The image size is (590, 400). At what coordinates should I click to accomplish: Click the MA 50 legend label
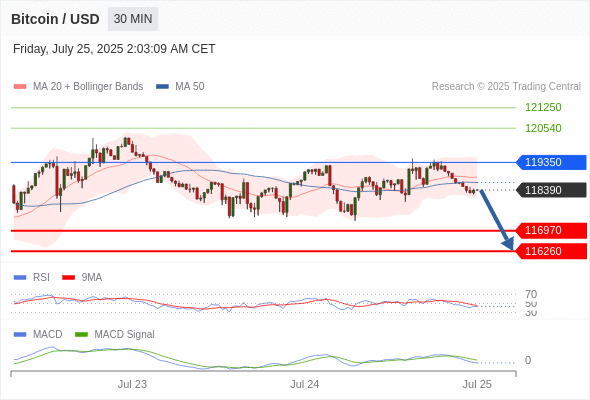[x=190, y=87]
